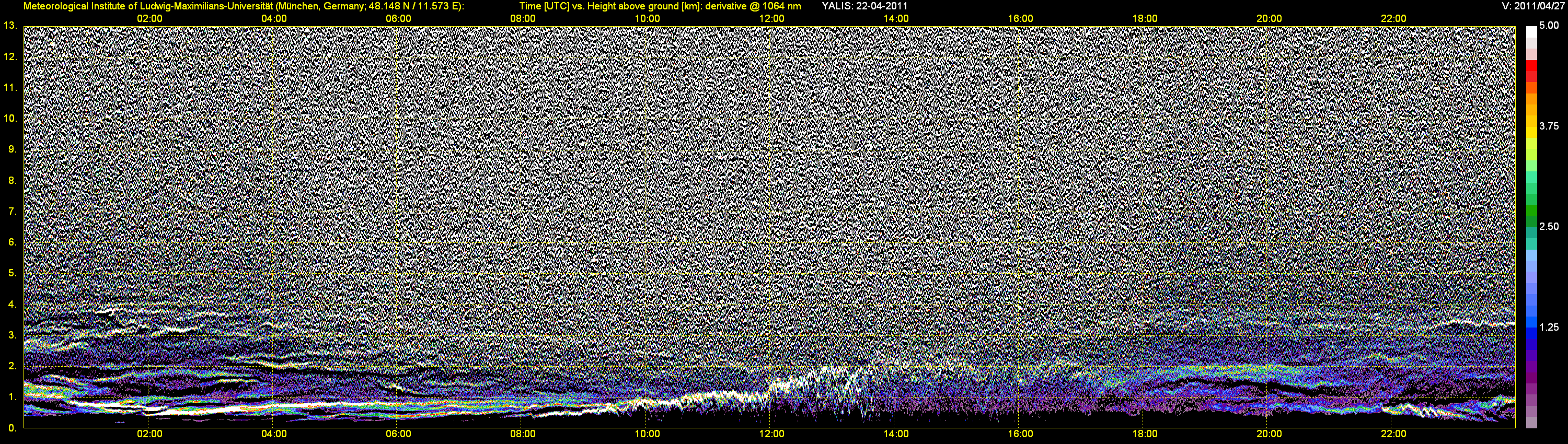Click the 10:00 label on the top time axis

647,19
